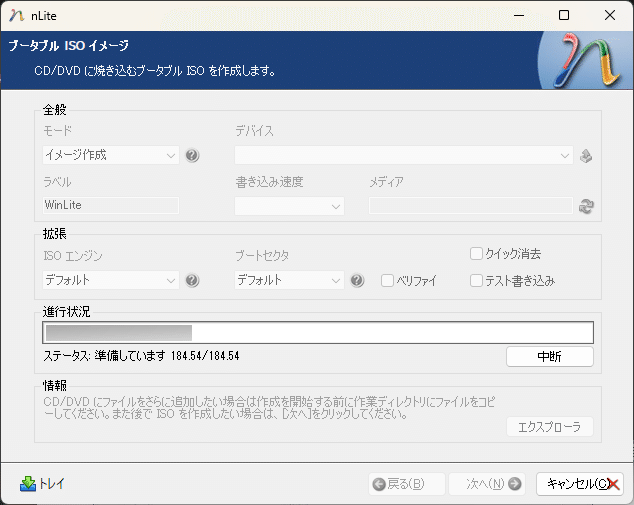Check the テスト書き込み option

click(476, 281)
